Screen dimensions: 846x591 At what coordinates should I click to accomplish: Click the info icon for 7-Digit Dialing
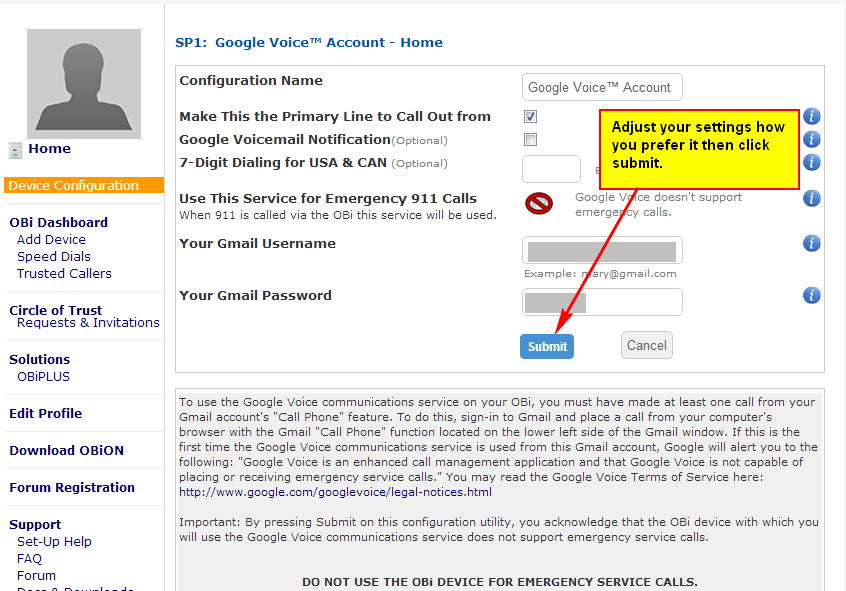click(x=811, y=162)
